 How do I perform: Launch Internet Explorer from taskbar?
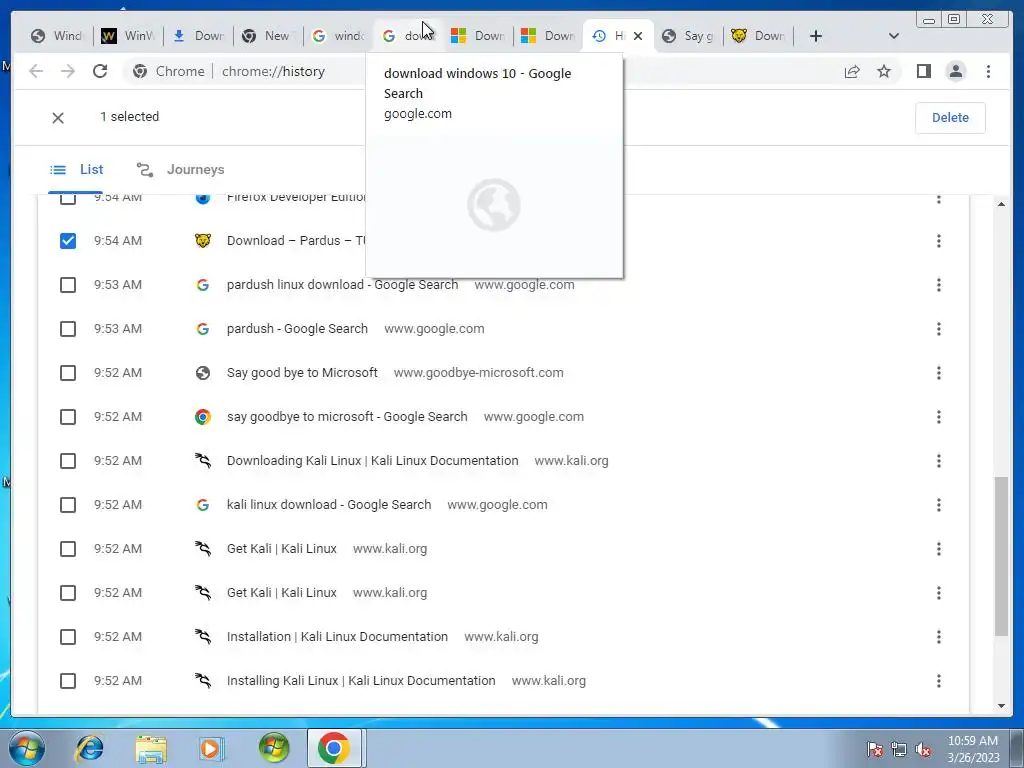89,748
